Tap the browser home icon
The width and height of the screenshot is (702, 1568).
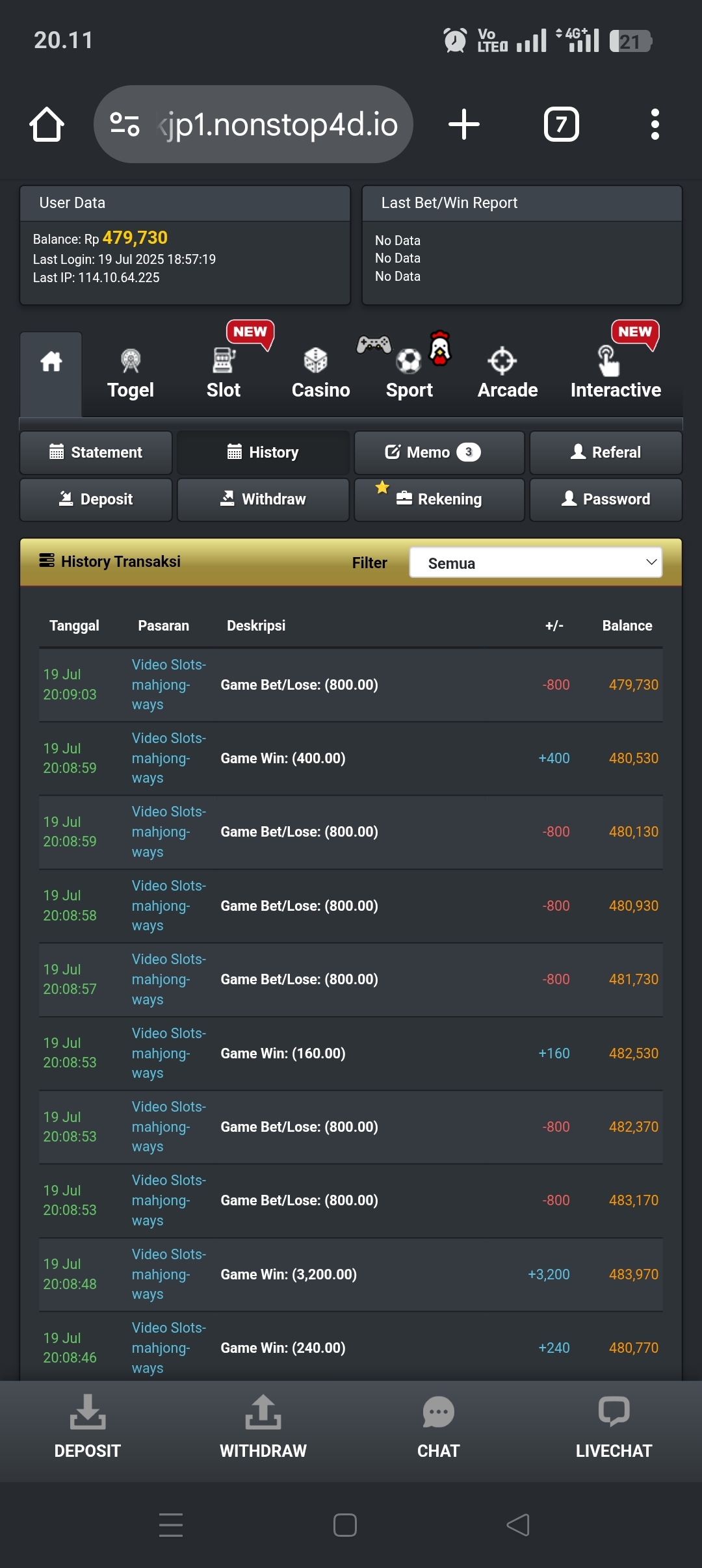coord(47,124)
